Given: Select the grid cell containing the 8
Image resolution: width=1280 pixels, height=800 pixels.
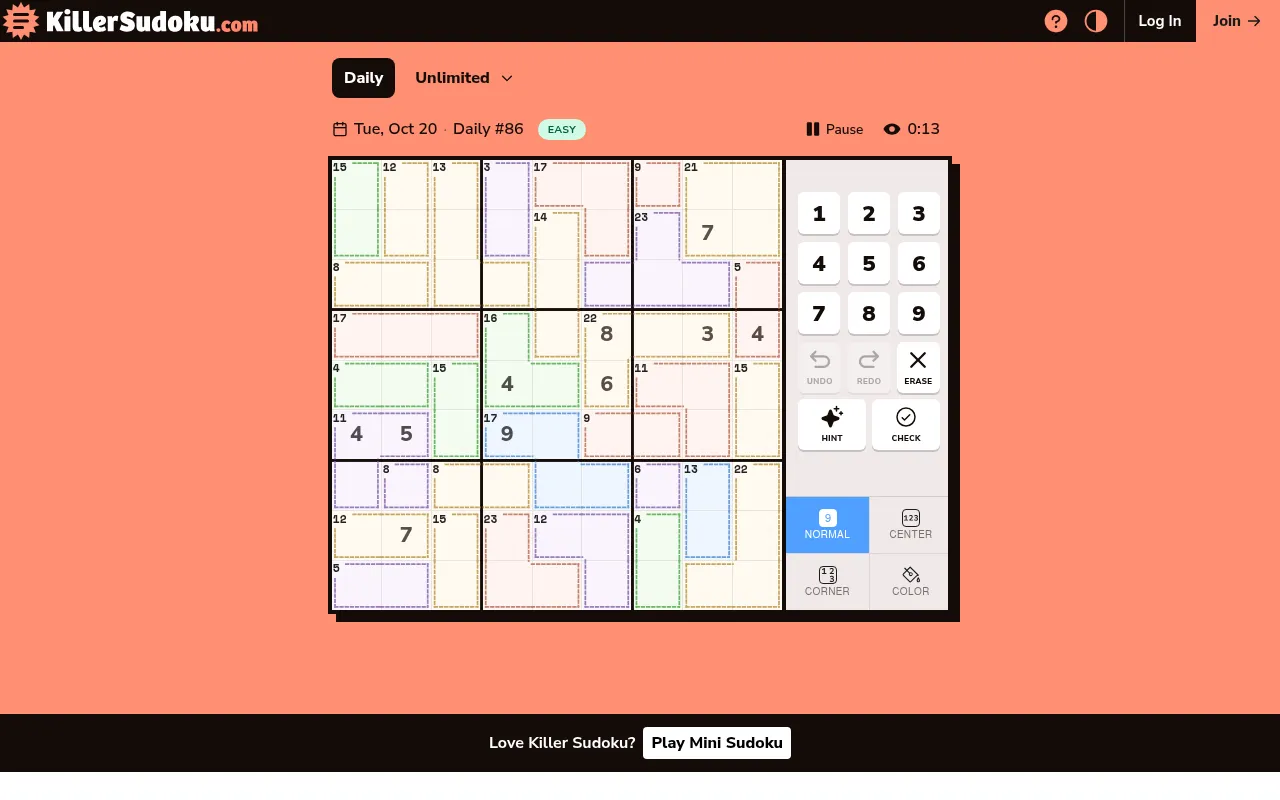Looking at the screenshot, I should click(607, 334).
